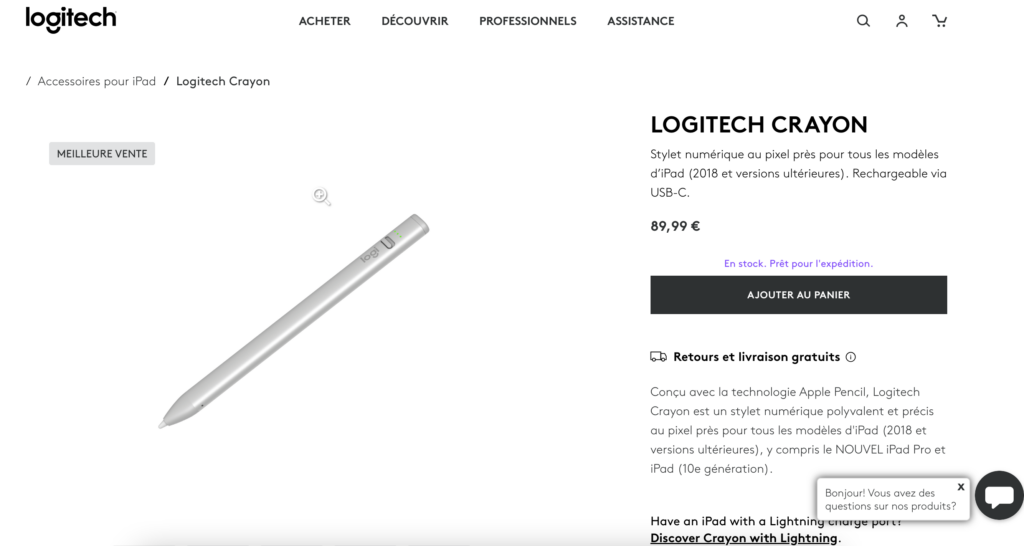1024x546 pixels.
Task: Follow the Discover Crayon with Lightning link
Action: click(743, 538)
